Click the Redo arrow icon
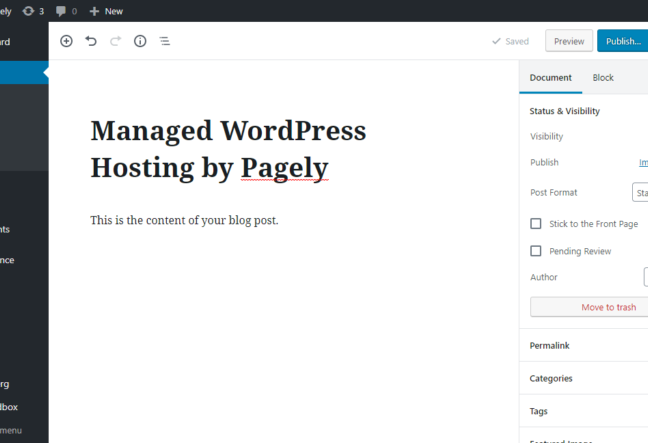Screen dimensions: 648x443 115,41
